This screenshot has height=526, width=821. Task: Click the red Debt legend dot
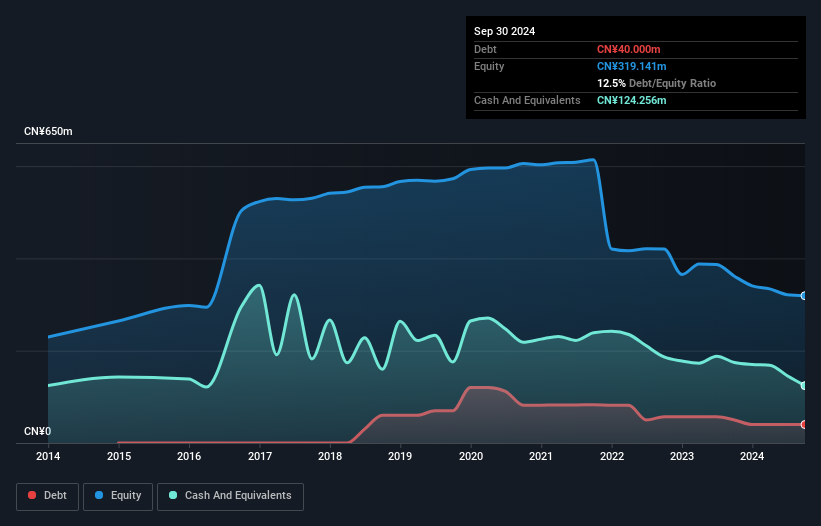point(32,495)
